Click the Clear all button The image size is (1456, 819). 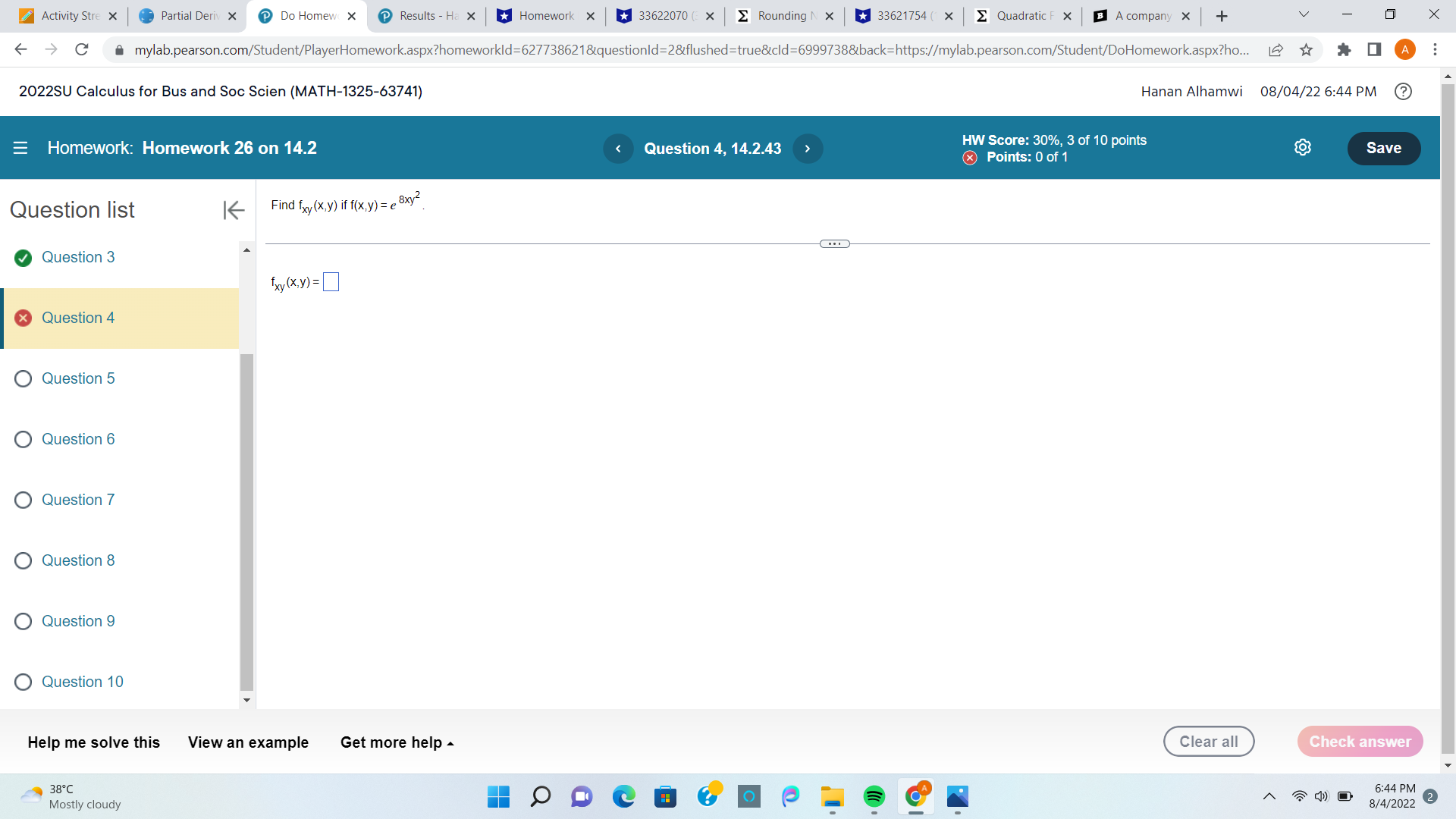pyautogui.click(x=1208, y=742)
